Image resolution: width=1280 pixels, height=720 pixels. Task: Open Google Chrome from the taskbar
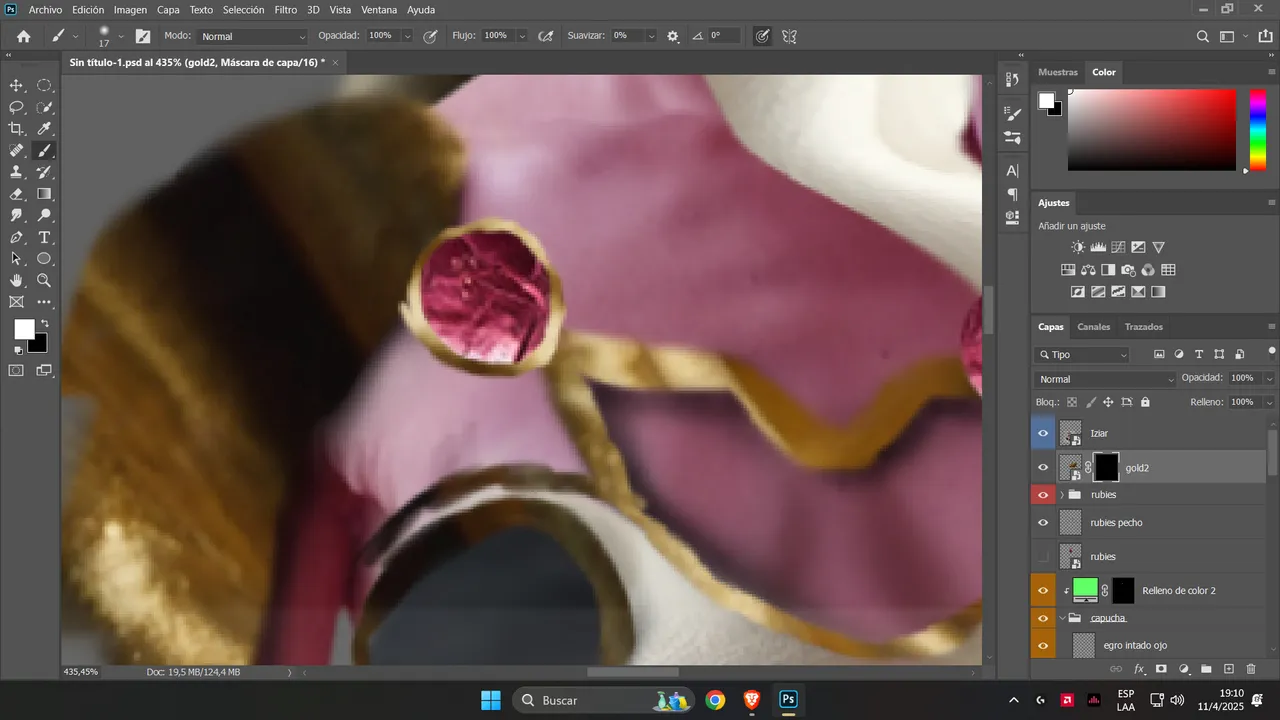[715, 700]
